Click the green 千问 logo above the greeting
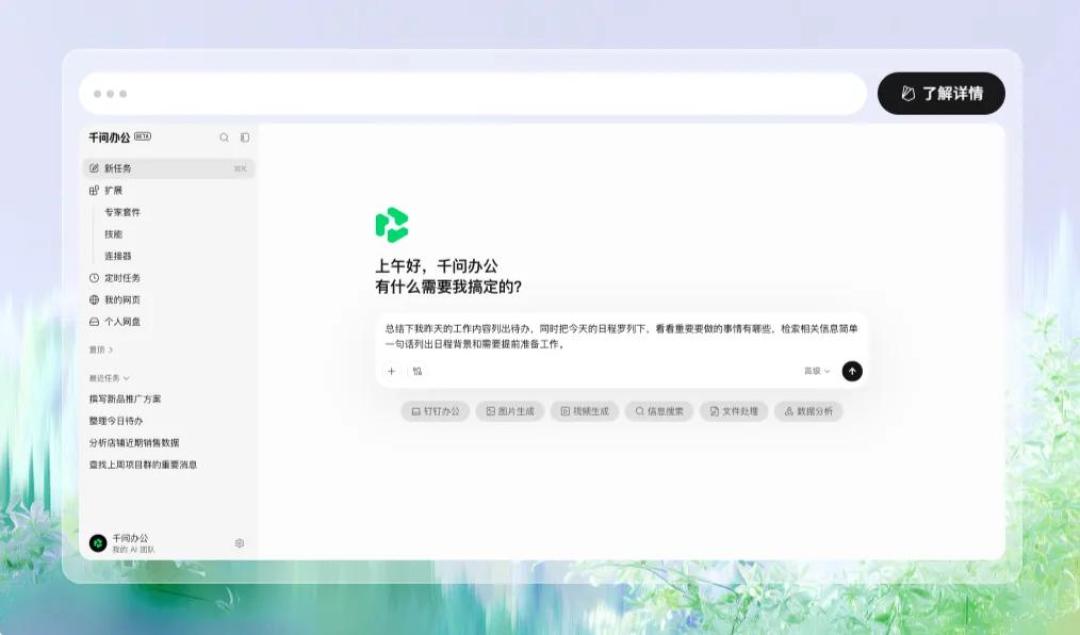Screen dimensions: 1080x635 click(392, 225)
